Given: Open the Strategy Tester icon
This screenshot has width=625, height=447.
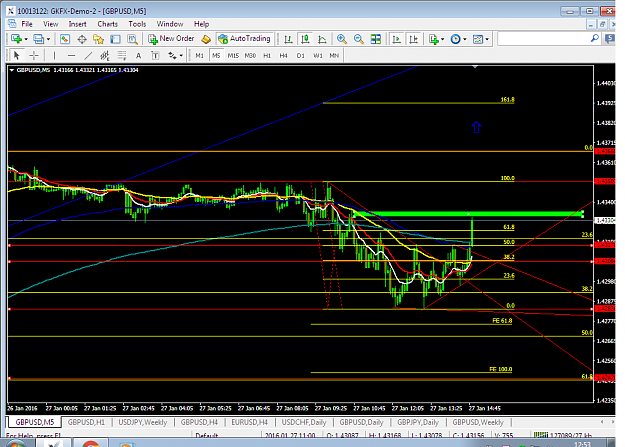Looking at the screenshot, I should coord(132,39).
